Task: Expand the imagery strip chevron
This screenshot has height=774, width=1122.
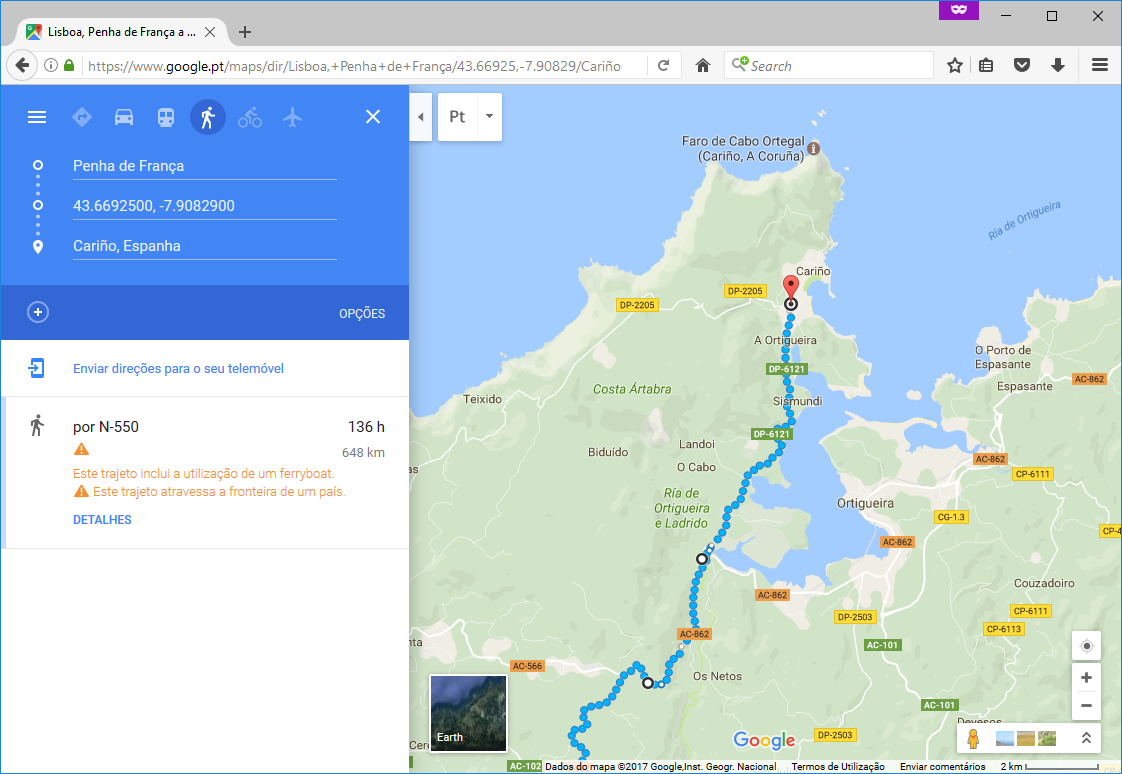Action: coord(1085,738)
